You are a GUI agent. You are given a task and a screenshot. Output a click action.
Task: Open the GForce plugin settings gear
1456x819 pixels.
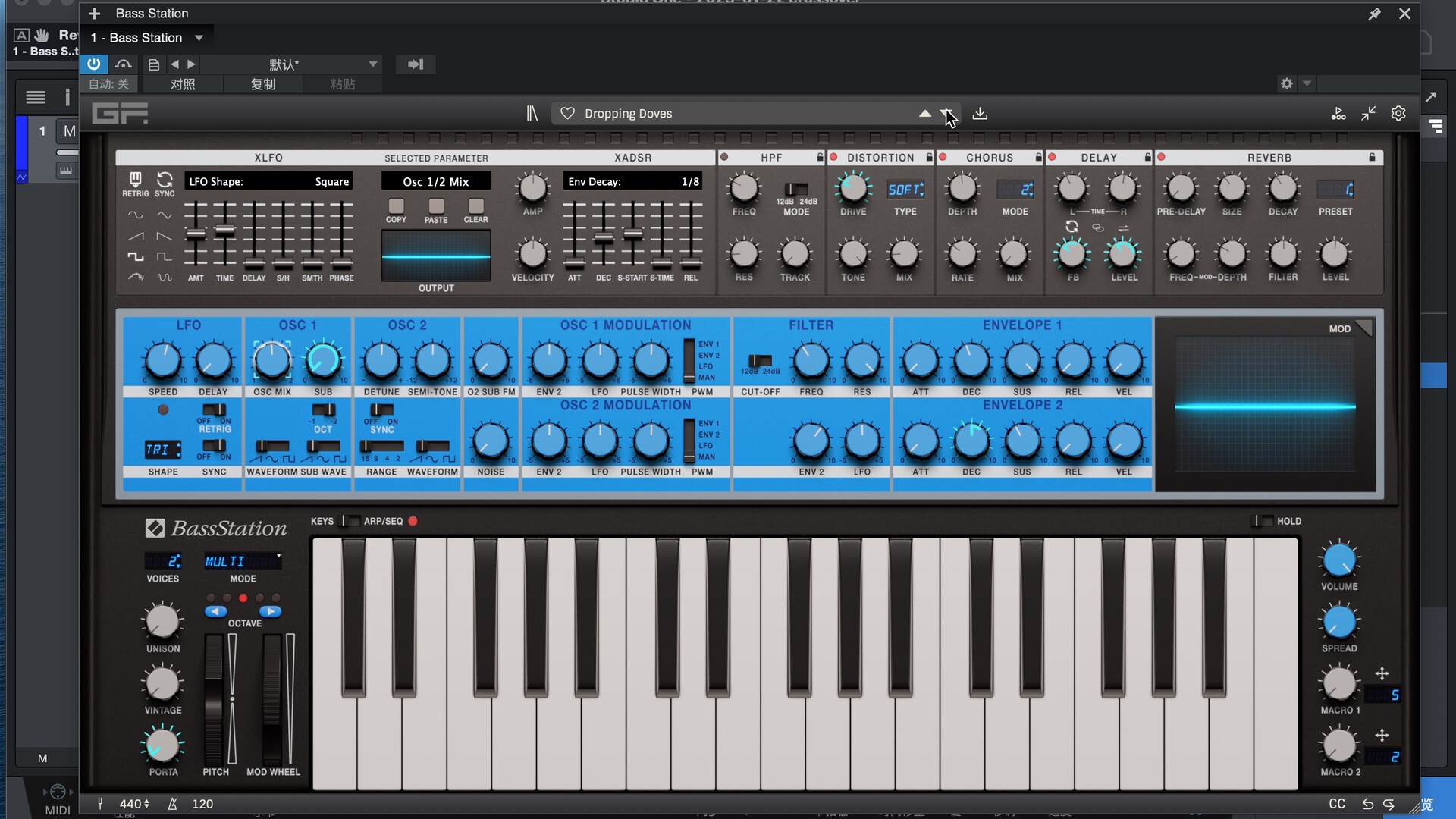point(1398,114)
